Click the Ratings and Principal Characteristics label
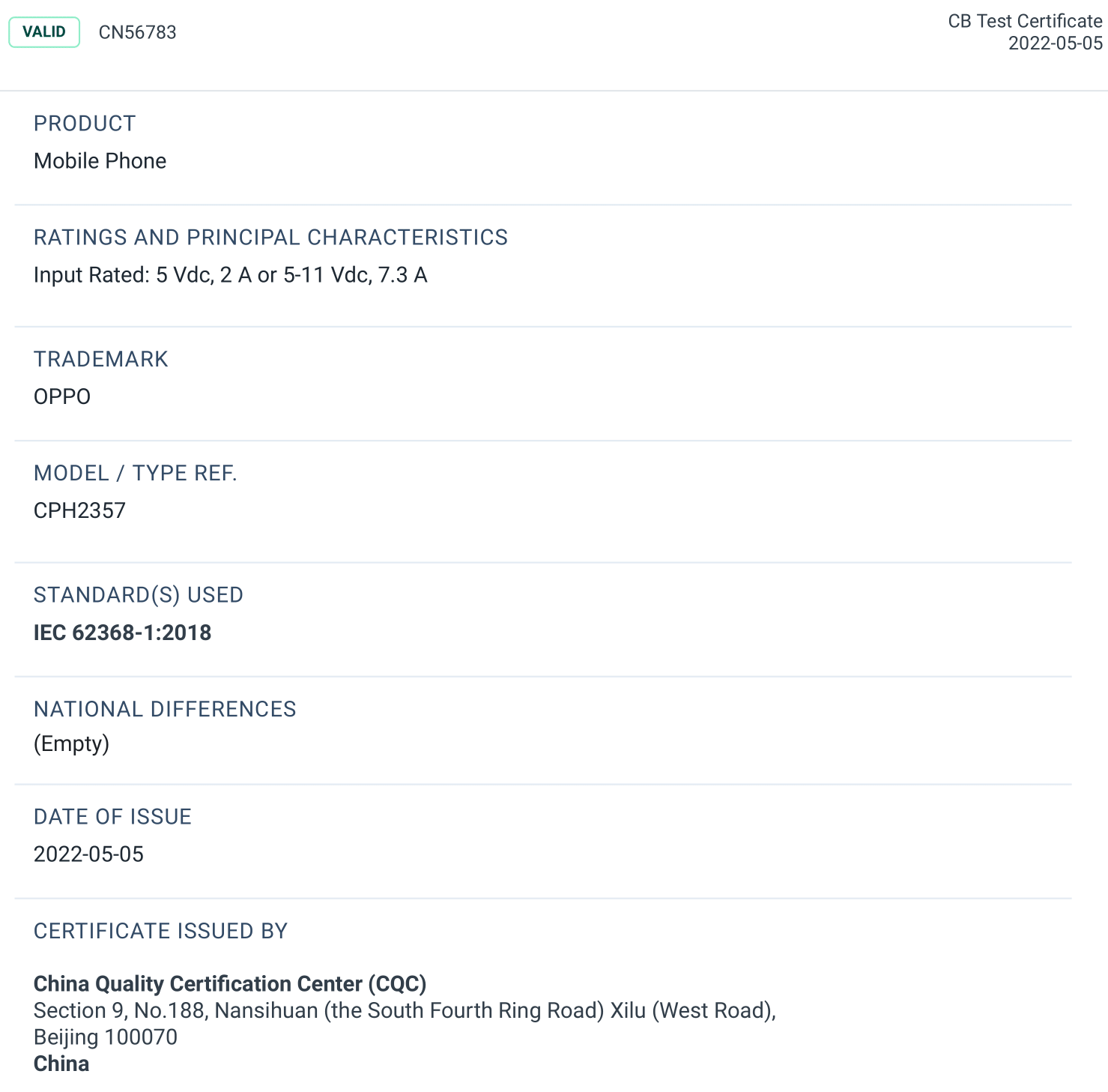 [270, 238]
